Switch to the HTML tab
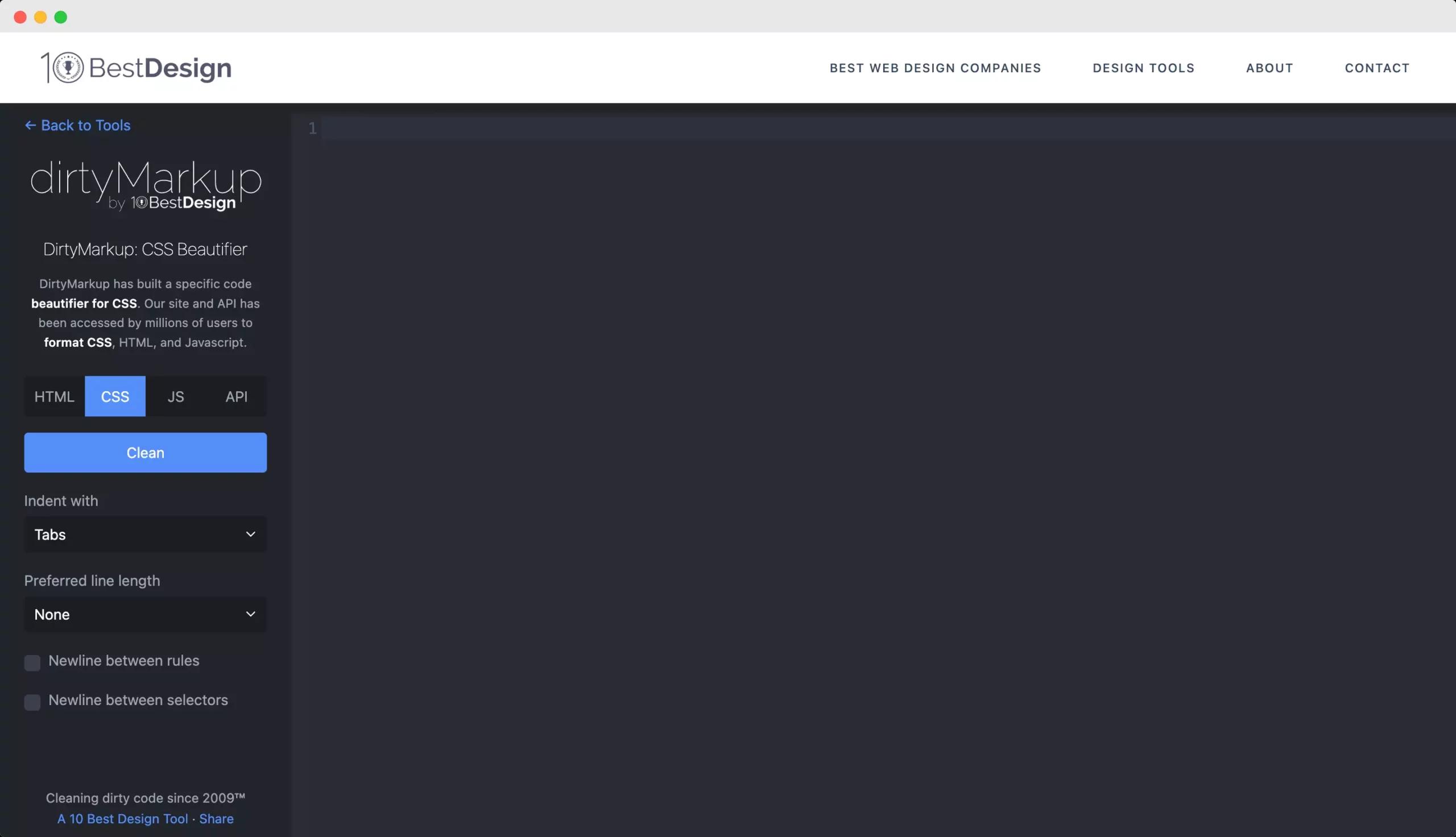 tap(54, 396)
